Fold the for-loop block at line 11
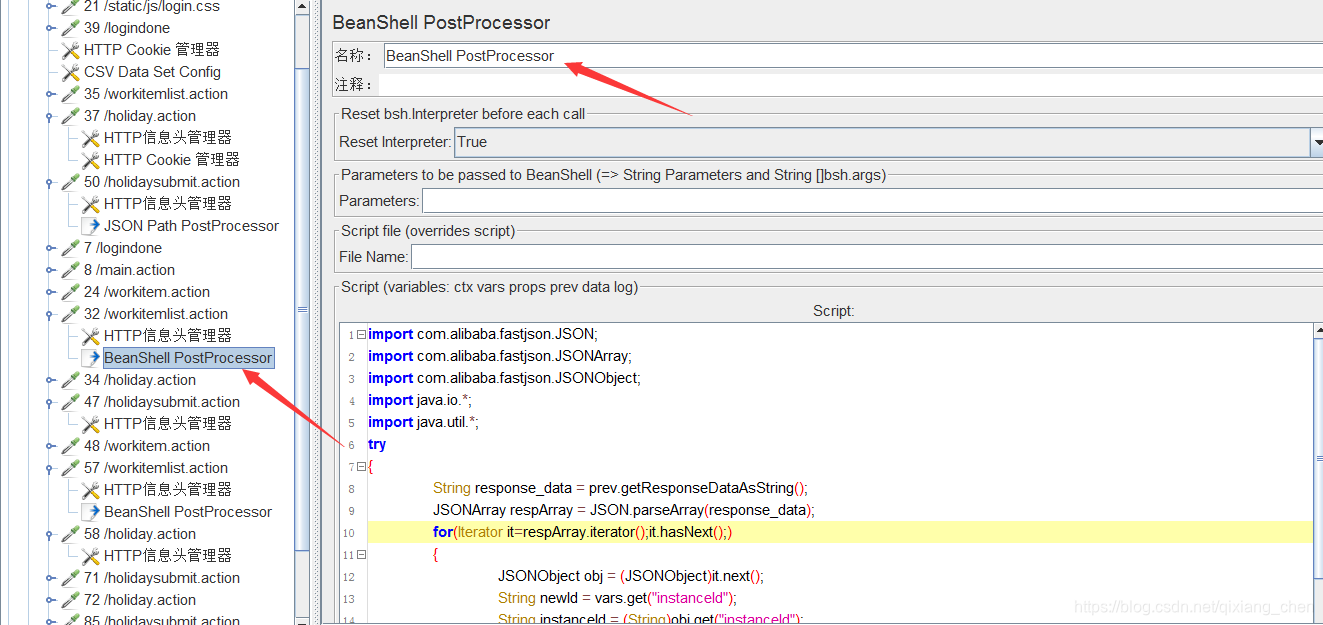Screen dimensions: 1323x625 pyautogui.click(x=361, y=555)
